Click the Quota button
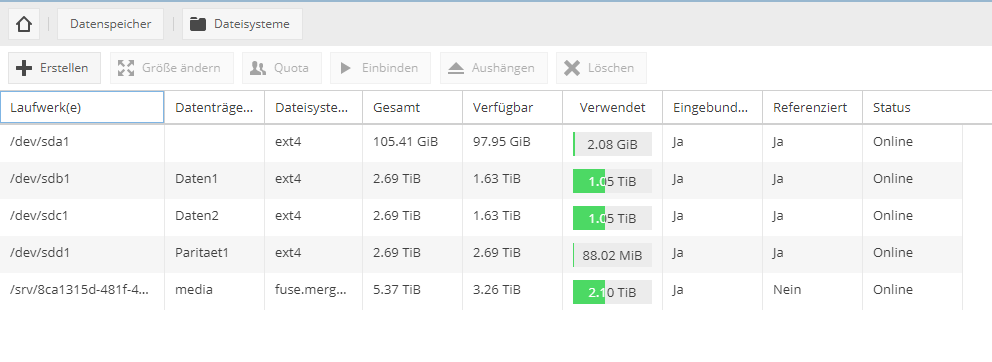The height and width of the screenshot is (362, 992). (x=282, y=68)
